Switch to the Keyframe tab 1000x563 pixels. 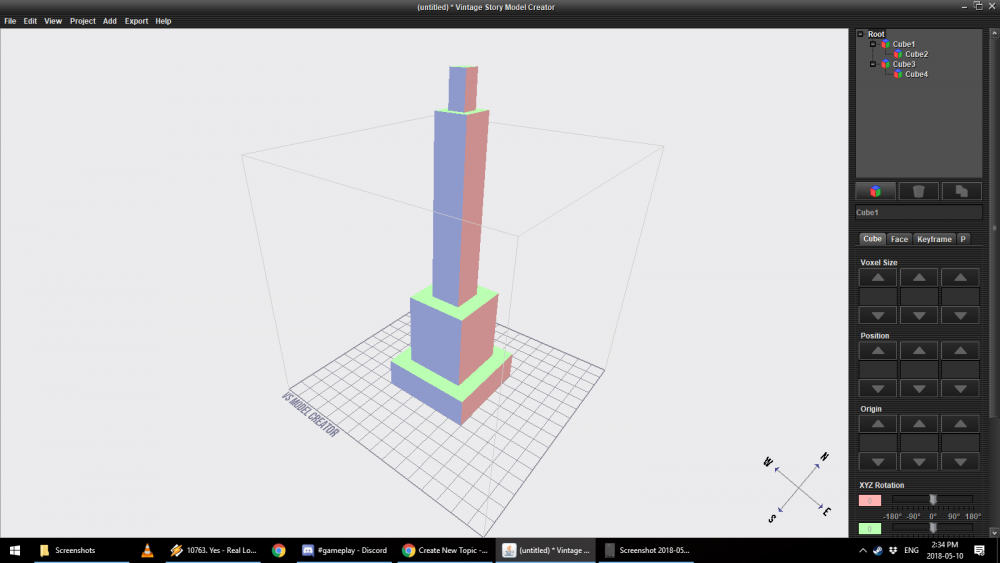pyautogui.click(x=934, y=239)
